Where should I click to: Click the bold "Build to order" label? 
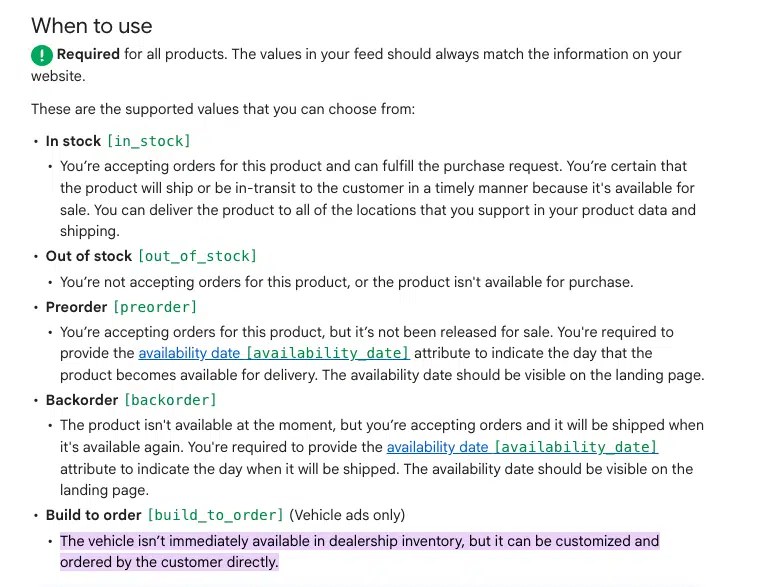(x=94, y=515)
